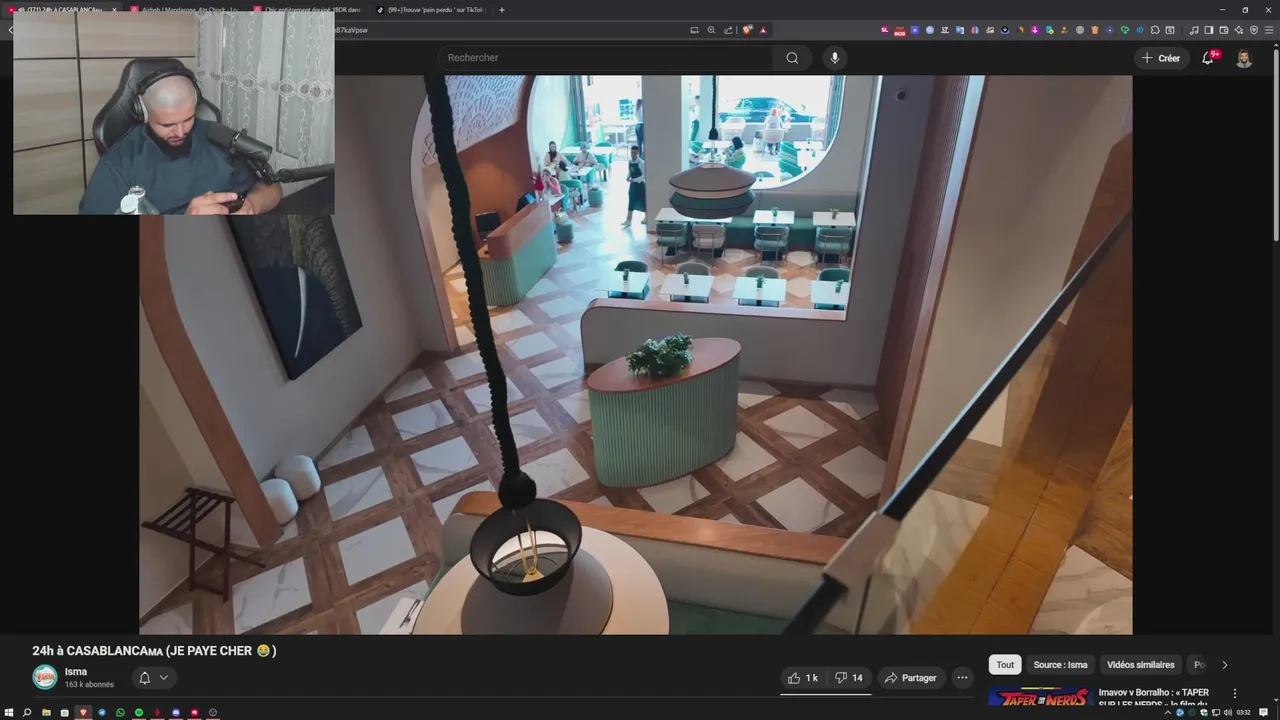The width and height of the screenshot is (1280, 720).
Task: Show next filter chips with arrow
Action: 1224,665
